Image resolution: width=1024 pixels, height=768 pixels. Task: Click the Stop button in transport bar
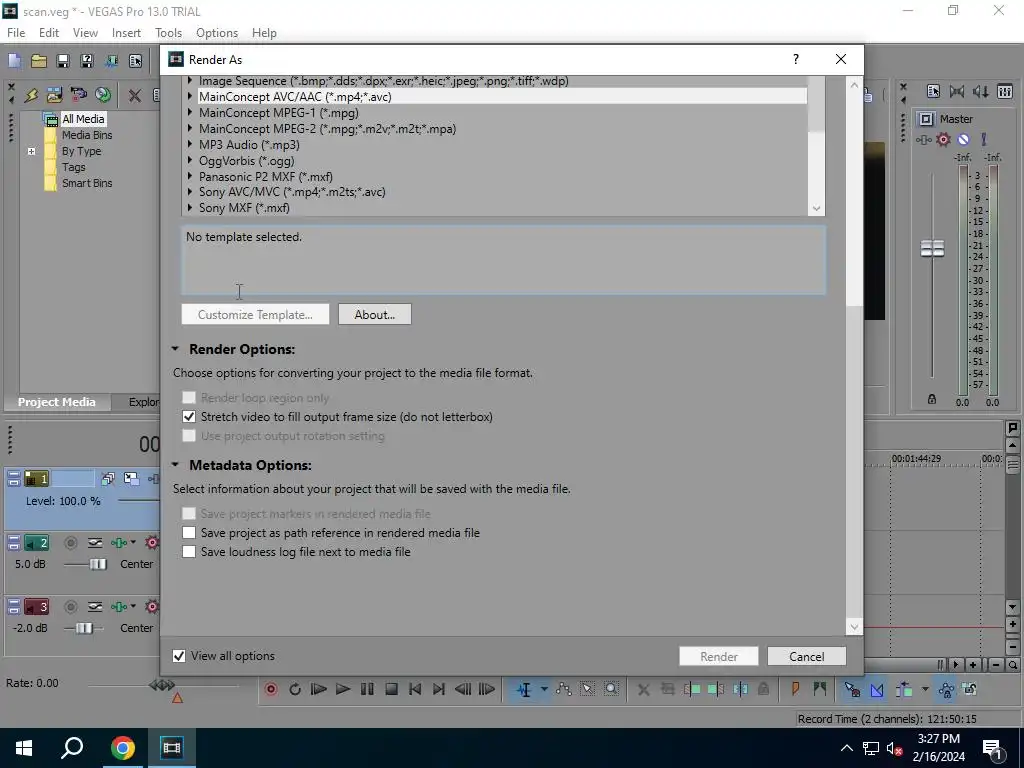click(x=391, y=689)
